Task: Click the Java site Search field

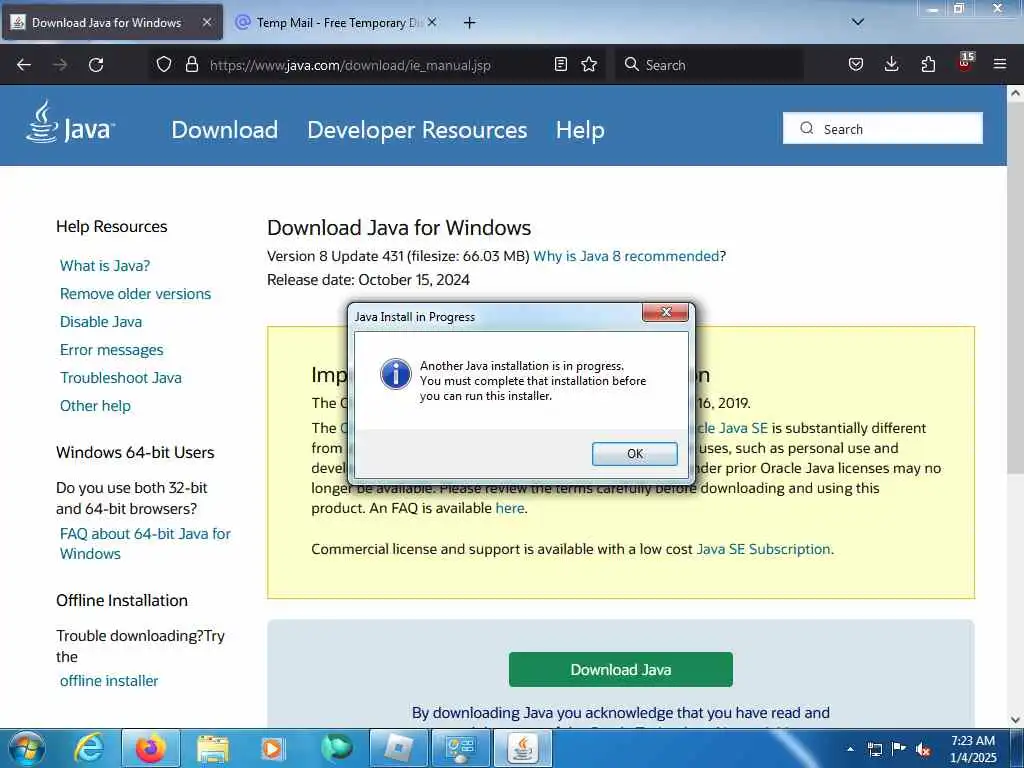Action: pyautogui.click(x=882, y=129)
